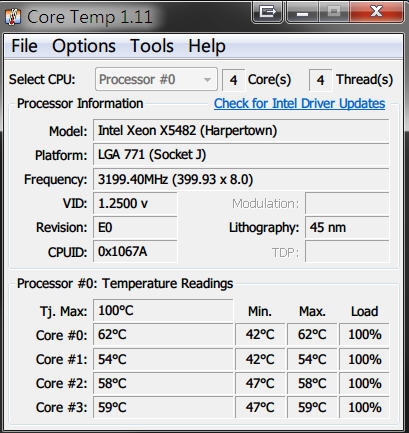
Task: Click Core #2 minimum temperature 47°C
Action: (260, 383)
